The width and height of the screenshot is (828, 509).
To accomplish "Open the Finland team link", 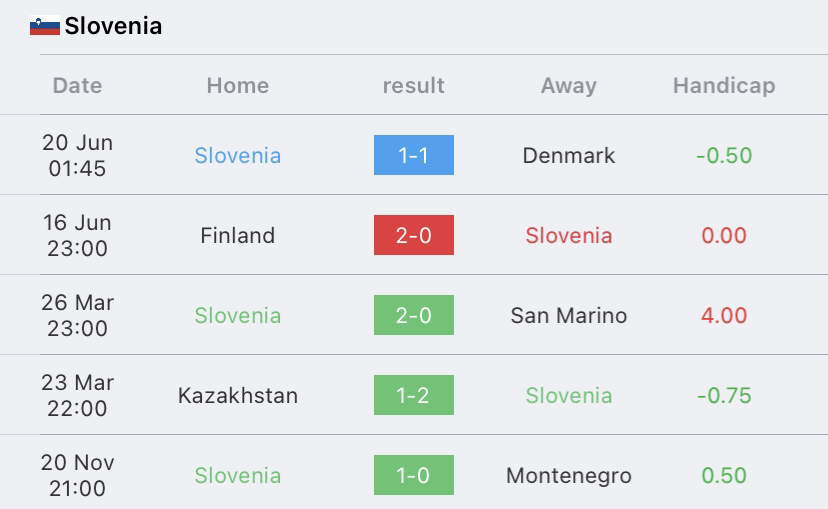I will click(x=238, y=235).
